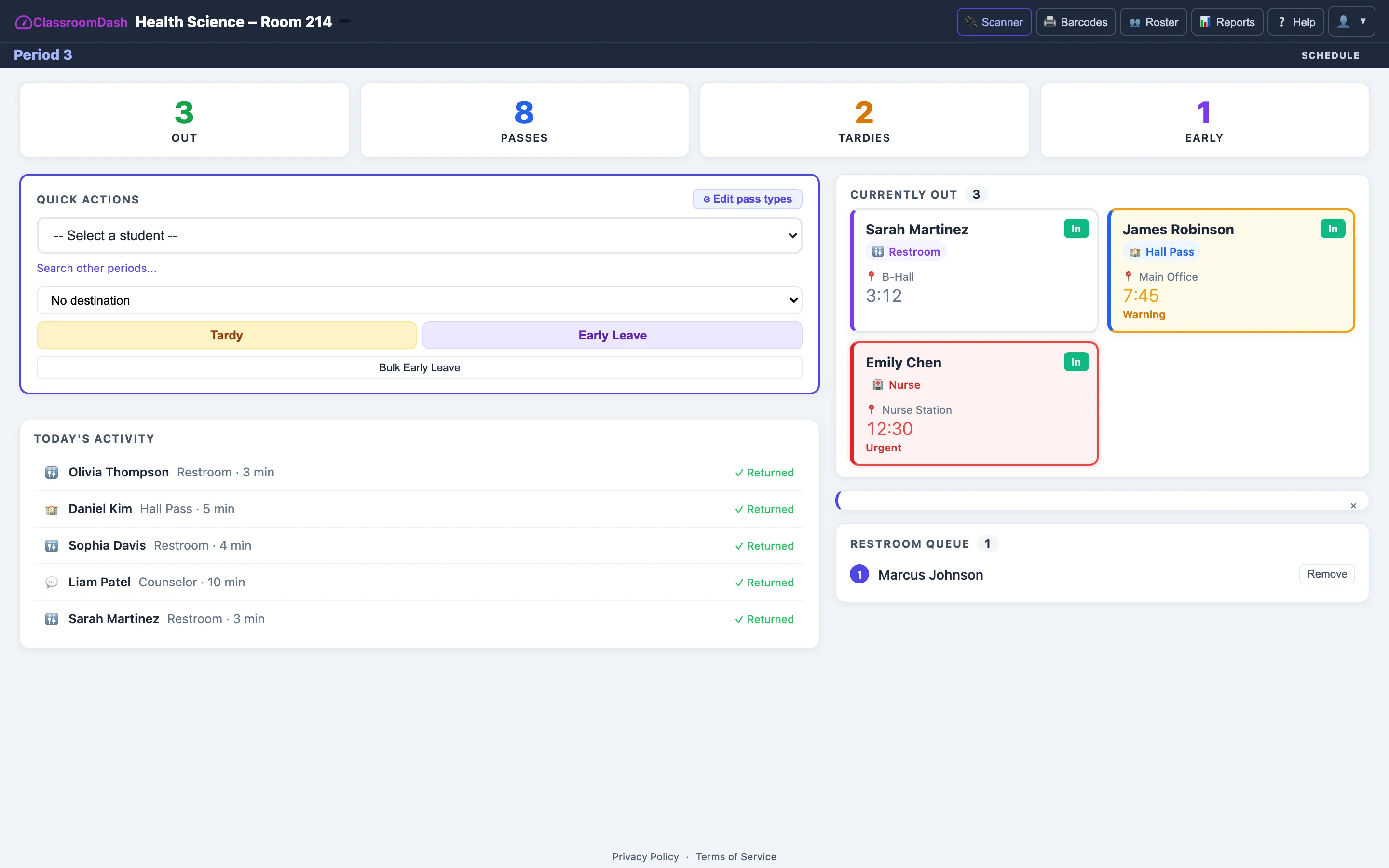The width and height of the screenshot is (1389, 868).
Task: Open the Barcodes printer tool
Action: coord(1076,21)
